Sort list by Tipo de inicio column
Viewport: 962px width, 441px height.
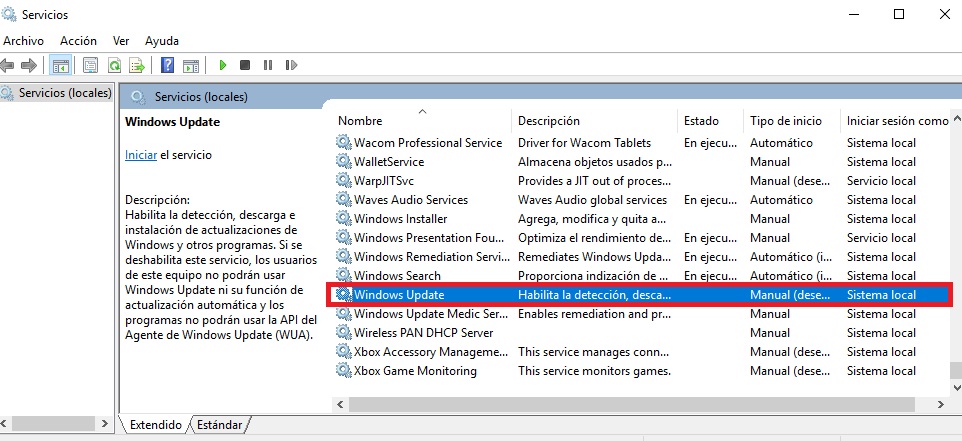[787, 121]
